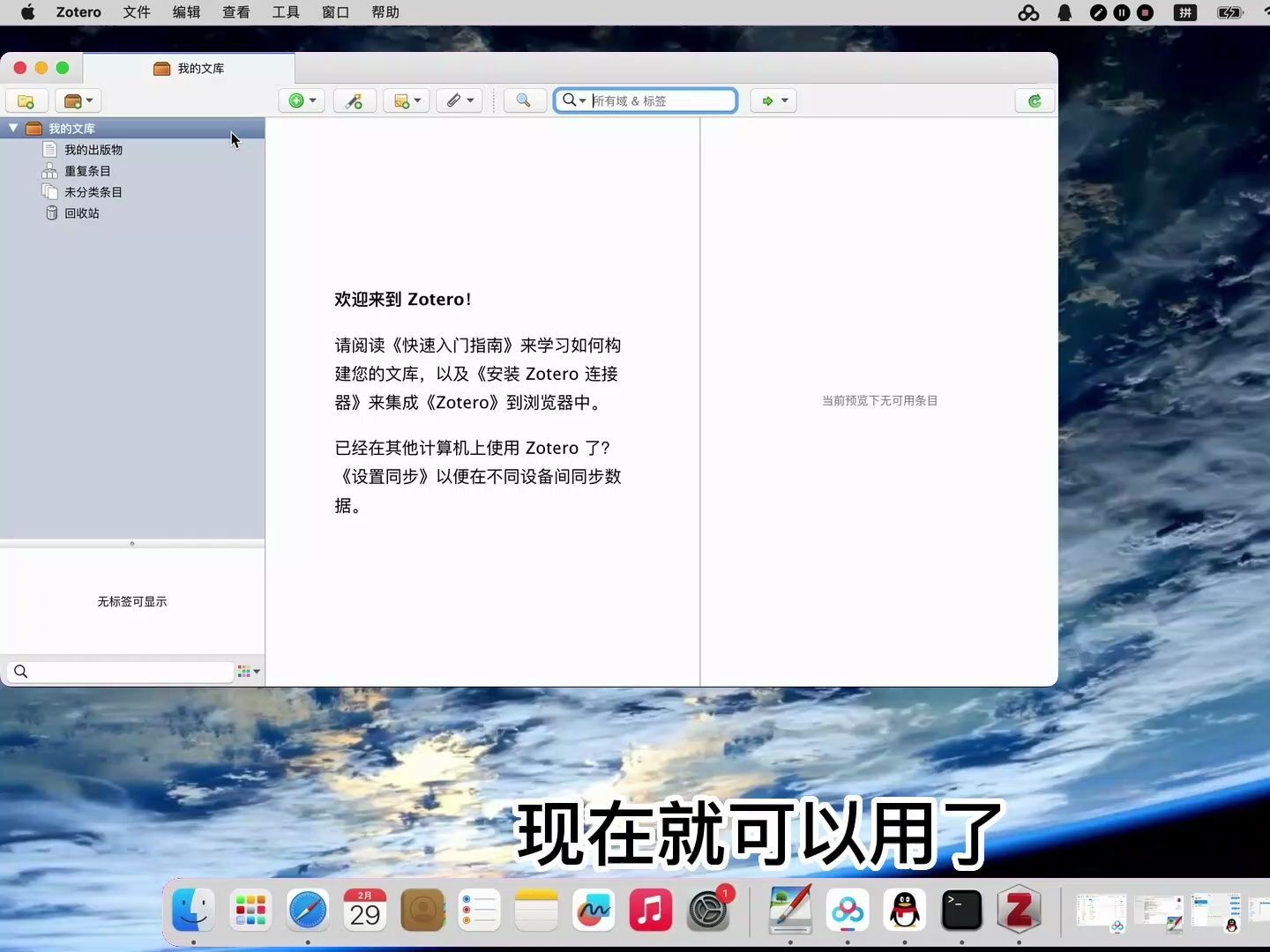Open the Zotero application menu
Image resolution: width=1270 pixels, height=952 pixels.
coord(78,12)
